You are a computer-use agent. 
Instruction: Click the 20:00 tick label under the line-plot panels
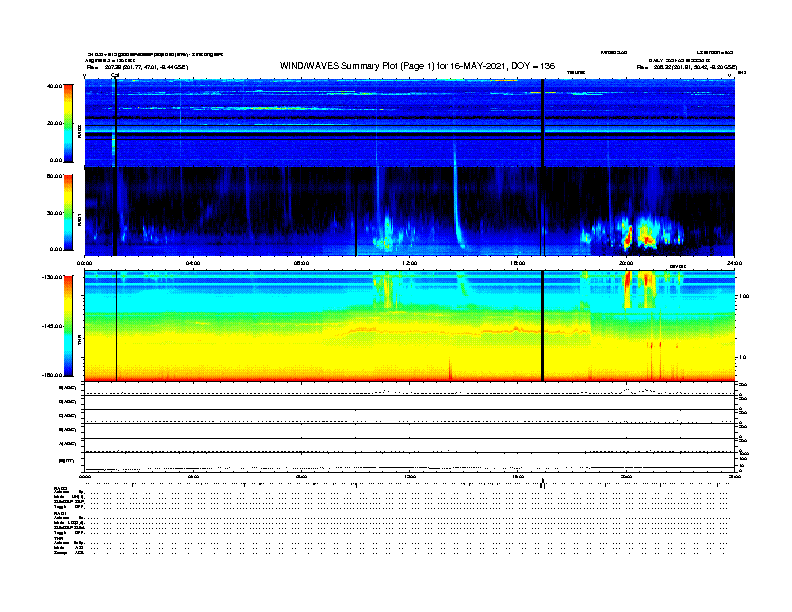coord(626,477)
